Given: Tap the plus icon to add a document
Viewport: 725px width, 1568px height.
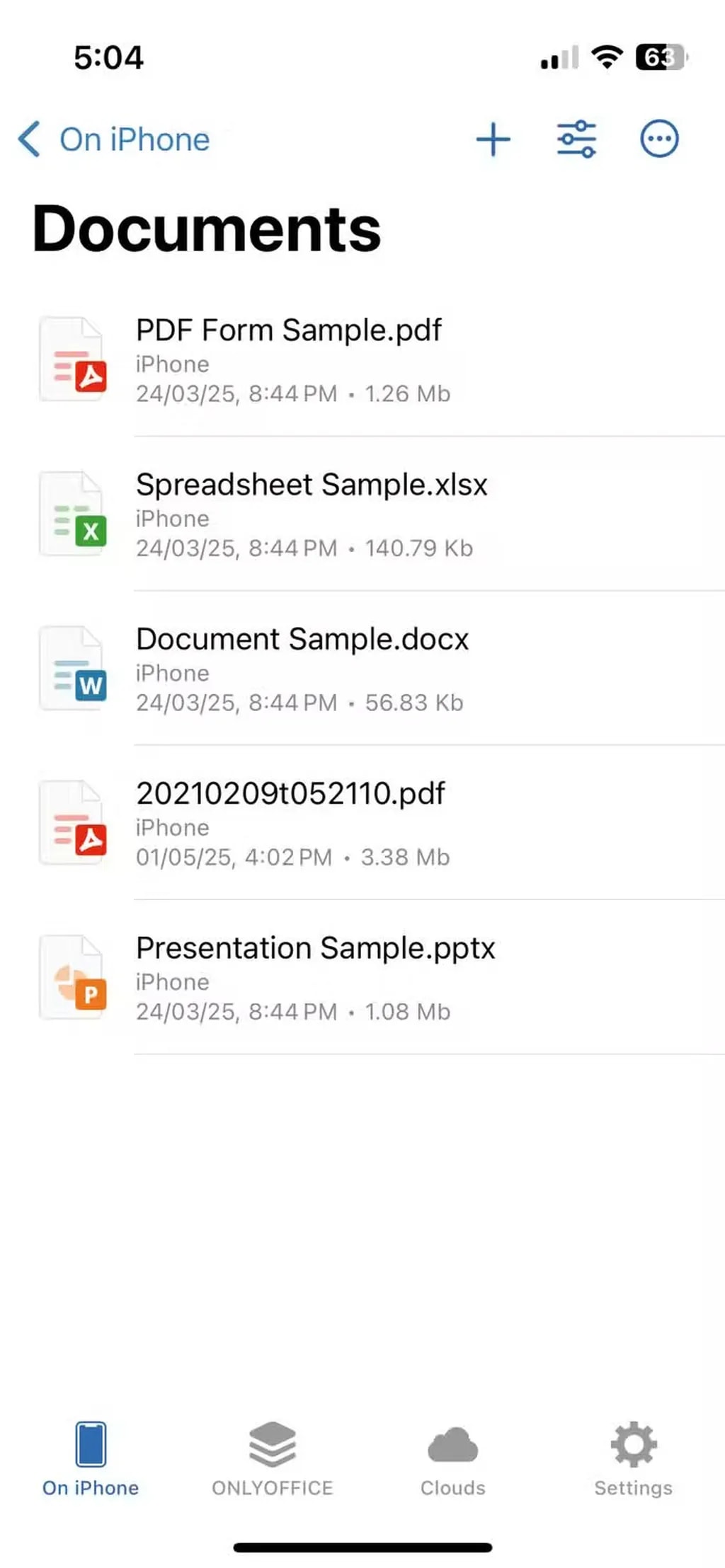Looking at the screenshot, I should click(x=493, y=139).
